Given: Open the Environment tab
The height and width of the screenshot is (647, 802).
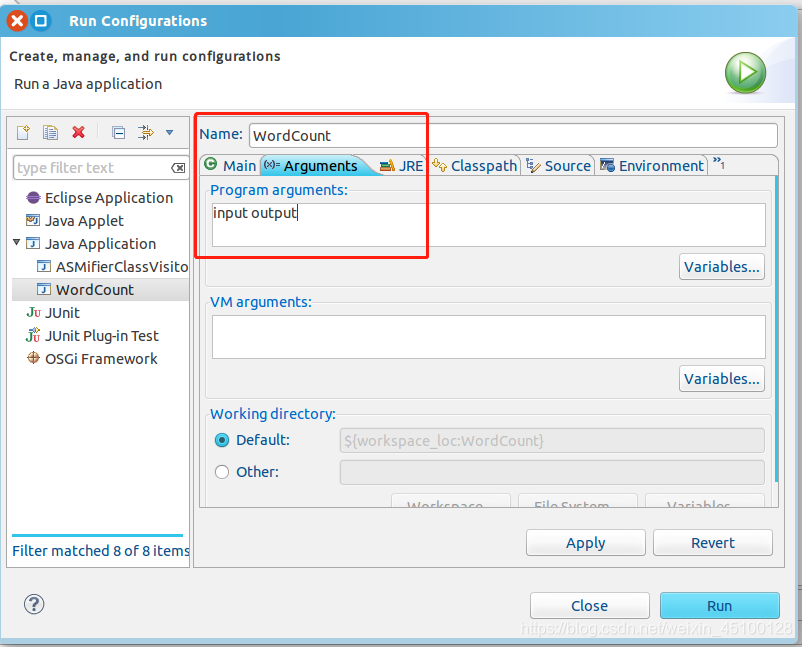Looking at the screenshot, I should tap(653, 166).
